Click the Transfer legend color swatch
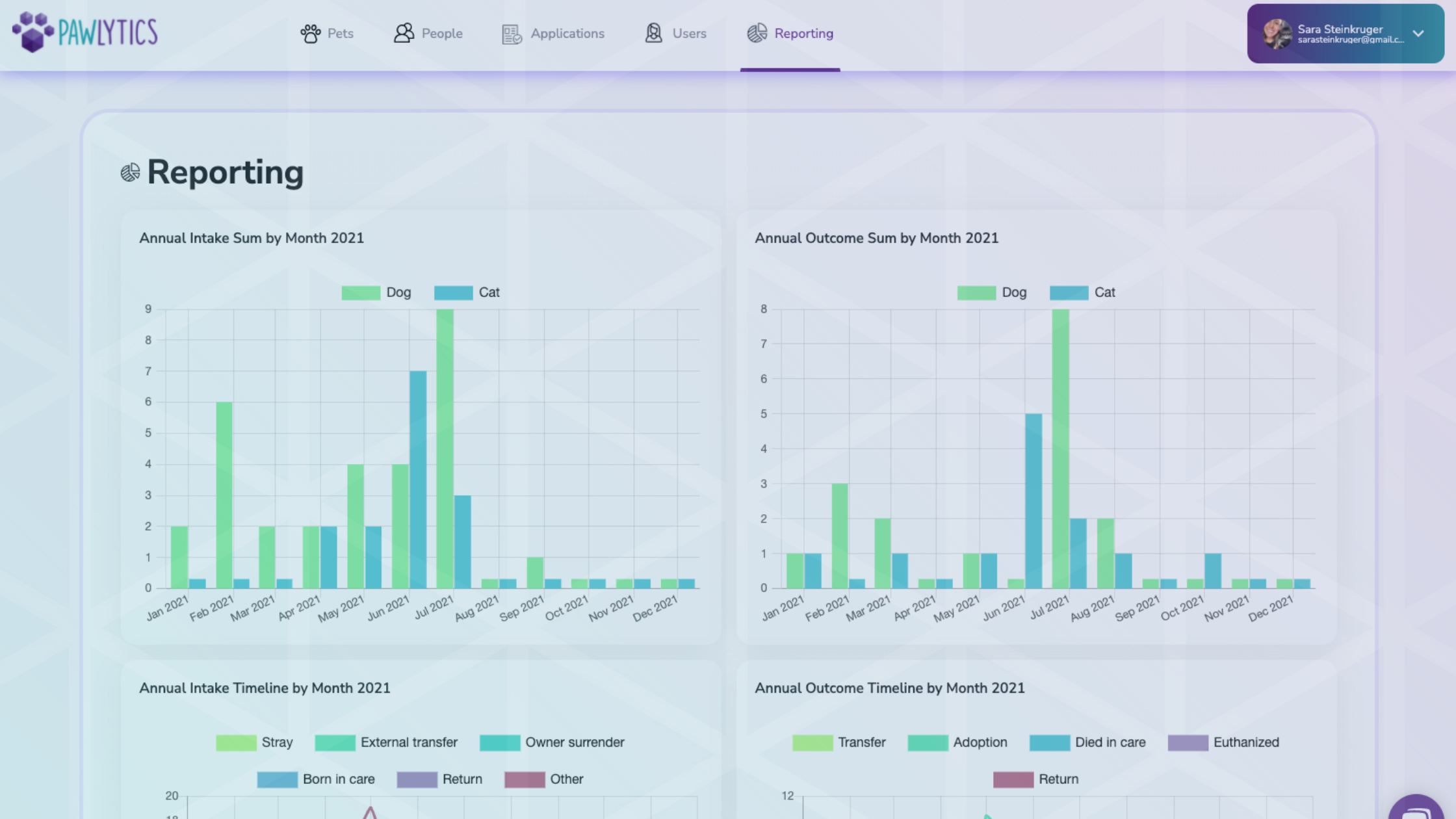The width and height of the screenshot is (1456, 819). click(812, 742)
